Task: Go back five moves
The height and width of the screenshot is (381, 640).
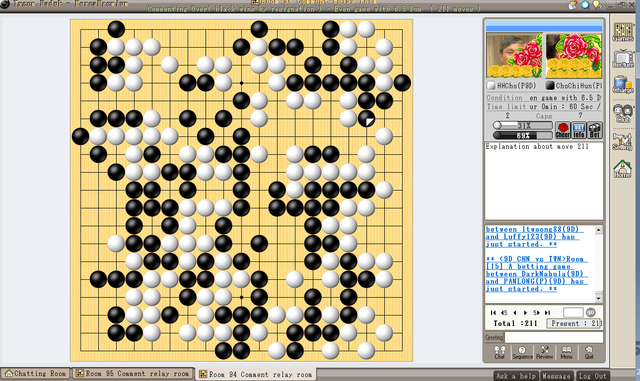Action: [504, 313]
